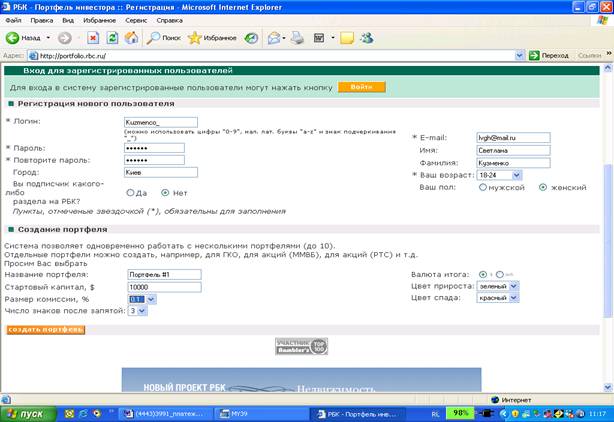Click the vertical page scrollbar
The height and width of the screenshot is (422, 614).
(608, 228)
